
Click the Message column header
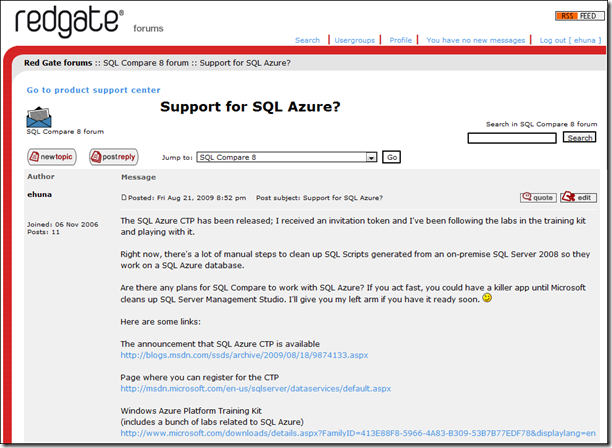click(138, 177)
